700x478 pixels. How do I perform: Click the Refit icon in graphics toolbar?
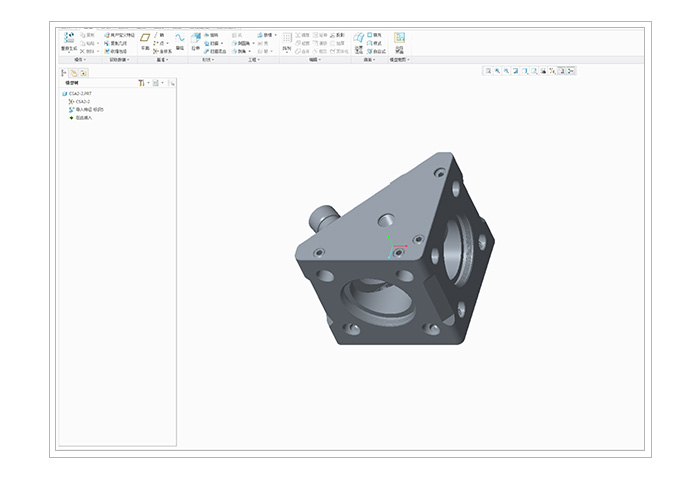(x=488, y=71)
